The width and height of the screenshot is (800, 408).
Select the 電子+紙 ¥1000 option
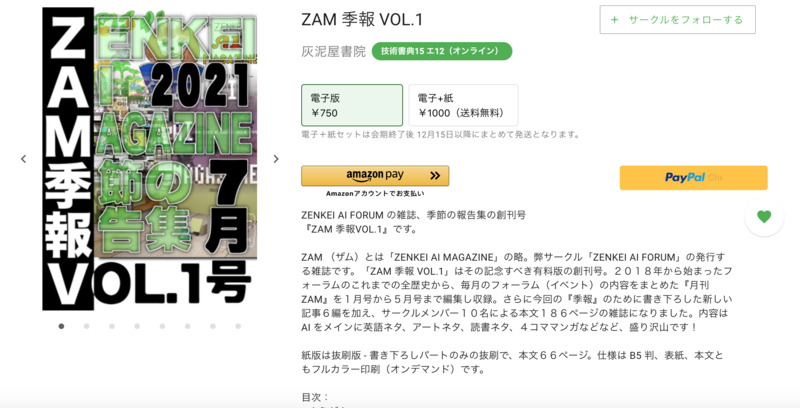pos(463,105)
